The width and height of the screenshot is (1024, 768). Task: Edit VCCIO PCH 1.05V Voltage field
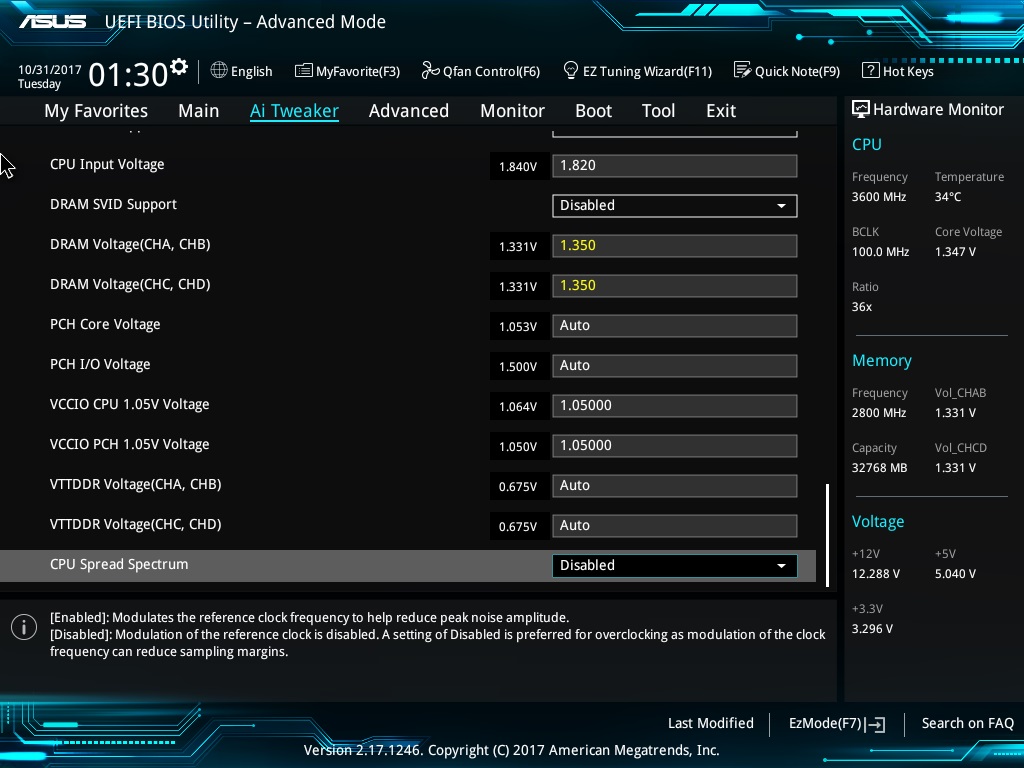675,445
